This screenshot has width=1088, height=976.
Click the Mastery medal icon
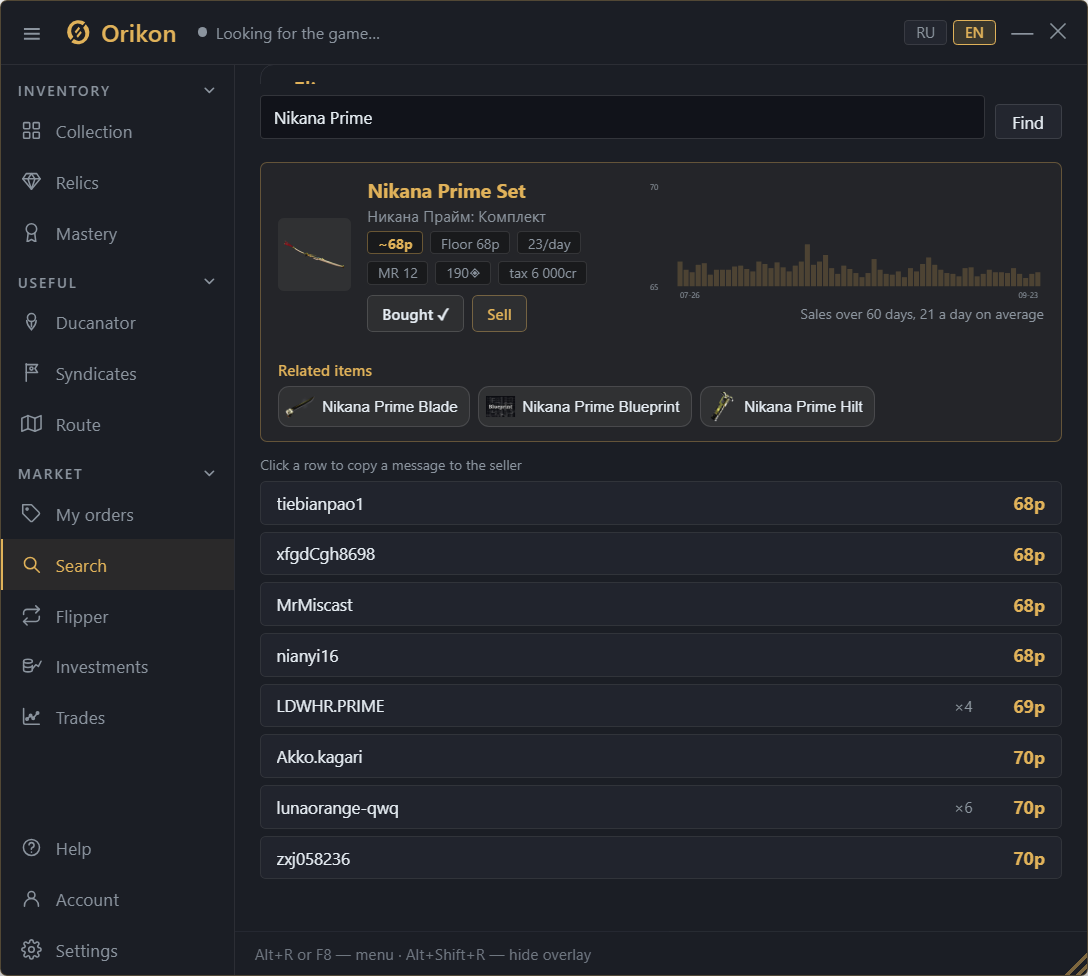[x=31, y=233]
